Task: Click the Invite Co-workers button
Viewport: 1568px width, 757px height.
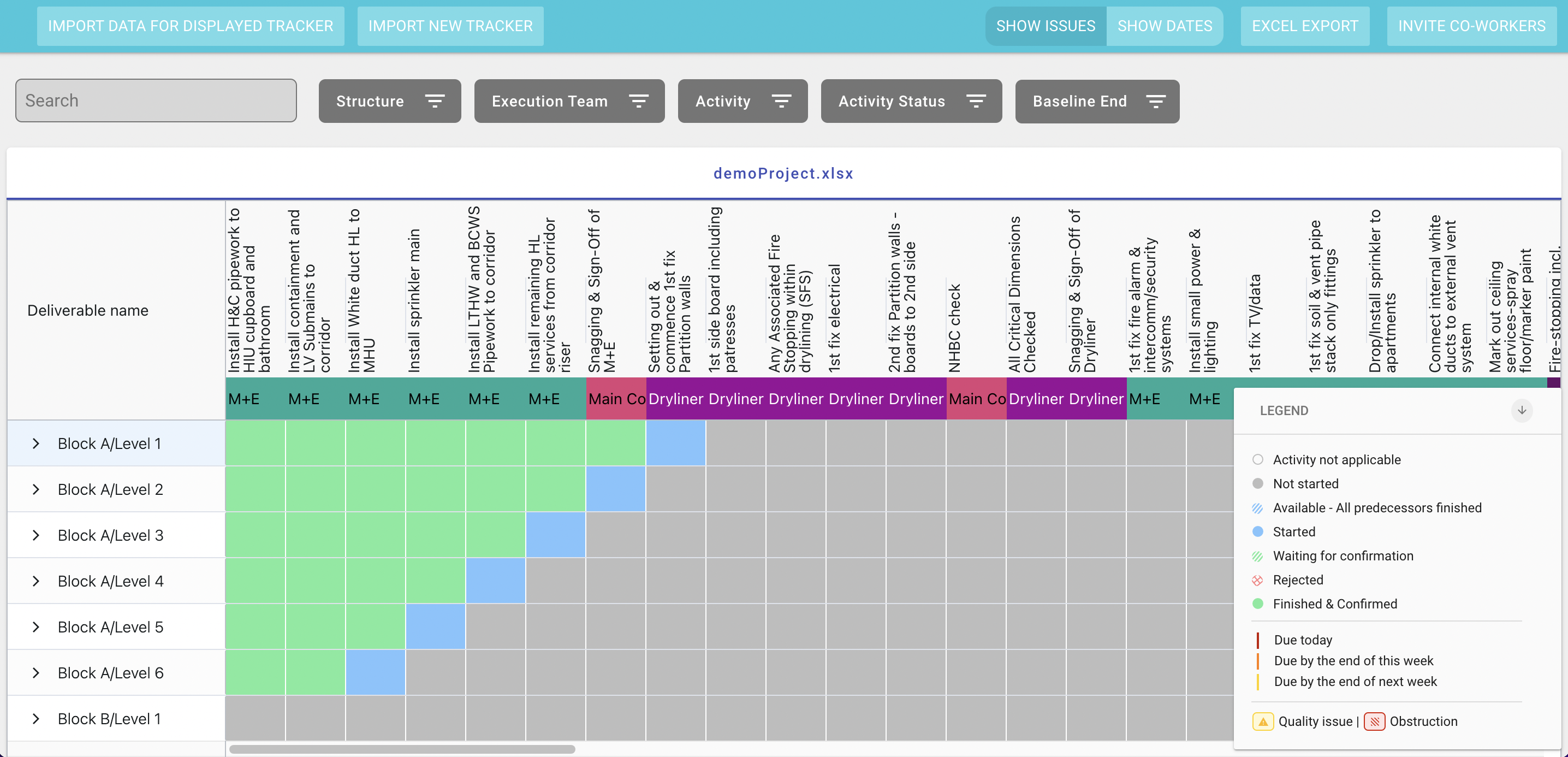Action: (1471, 26)
